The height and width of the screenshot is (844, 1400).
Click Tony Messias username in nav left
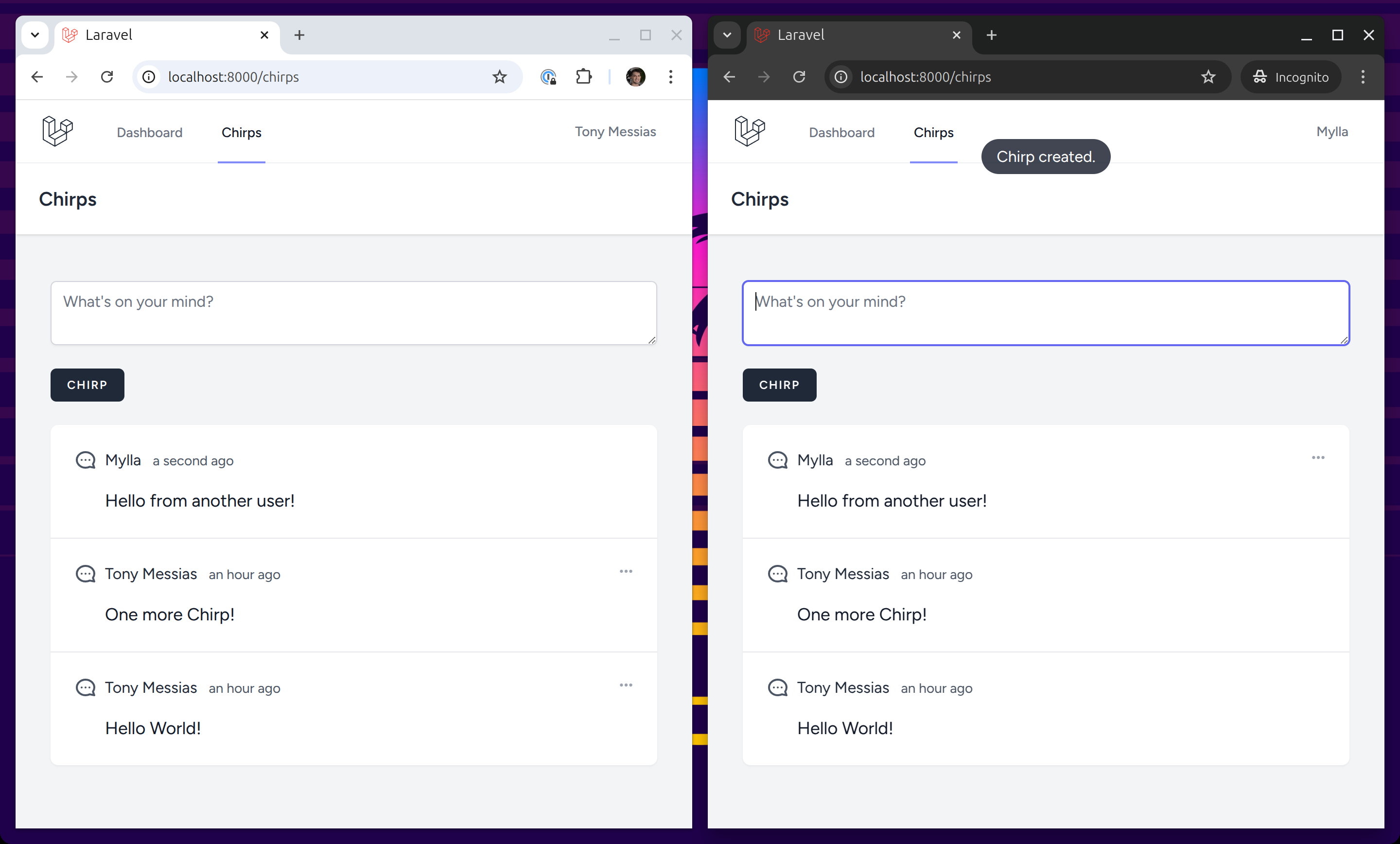point(615,131)
